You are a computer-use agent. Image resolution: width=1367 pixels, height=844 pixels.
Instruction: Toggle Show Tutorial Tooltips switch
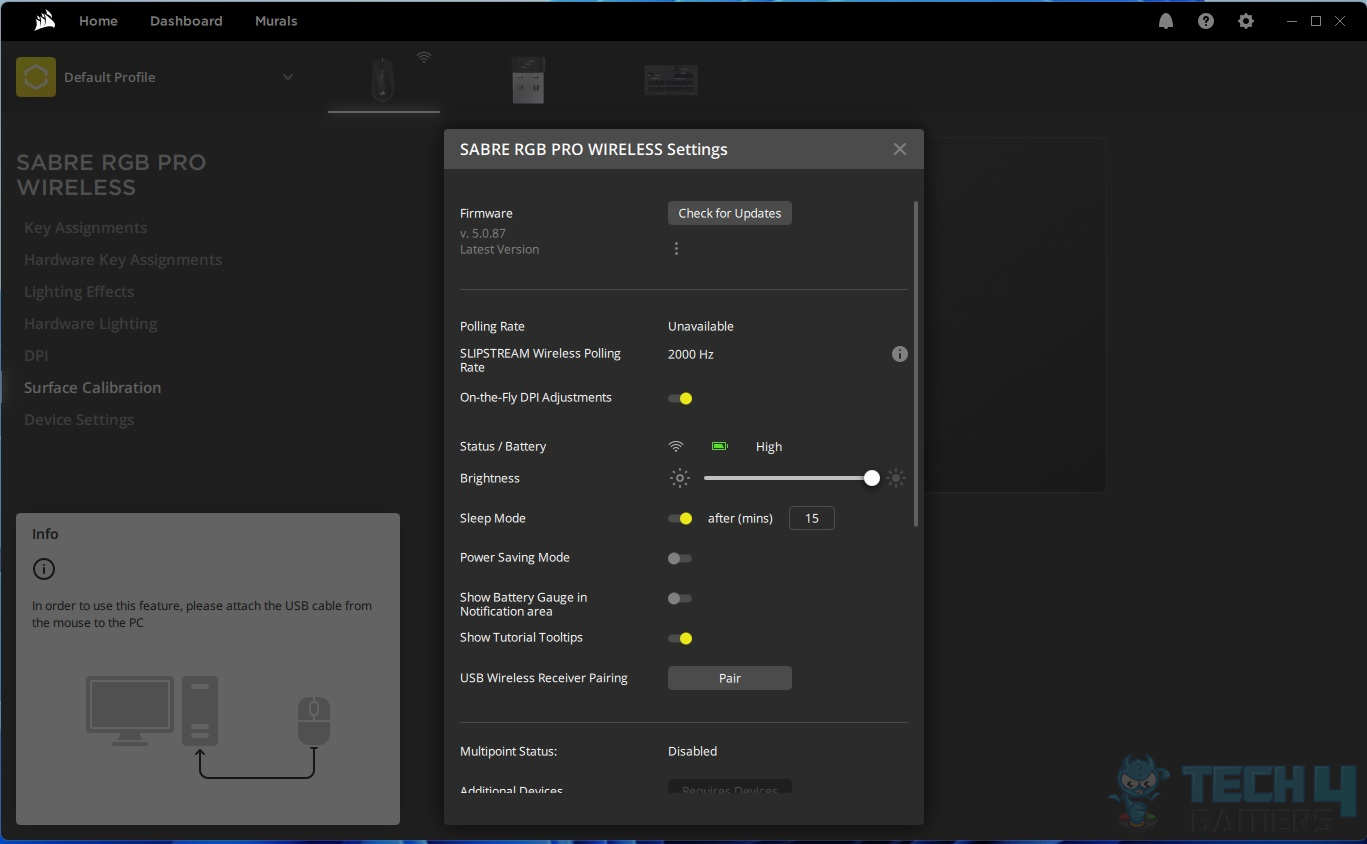[x=680, y=638]
